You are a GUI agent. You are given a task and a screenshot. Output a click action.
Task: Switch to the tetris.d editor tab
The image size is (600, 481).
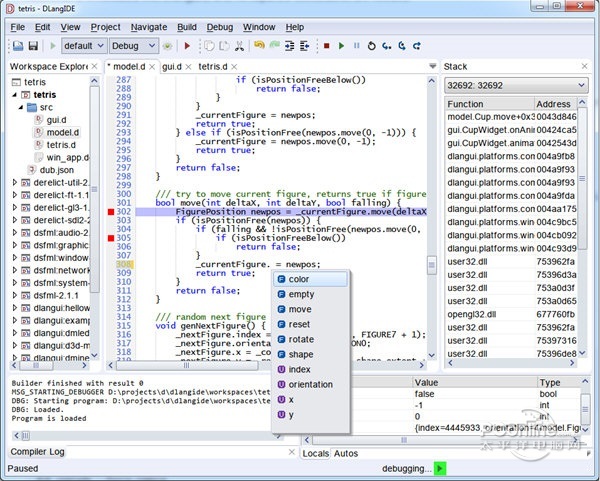coord(212,67)
